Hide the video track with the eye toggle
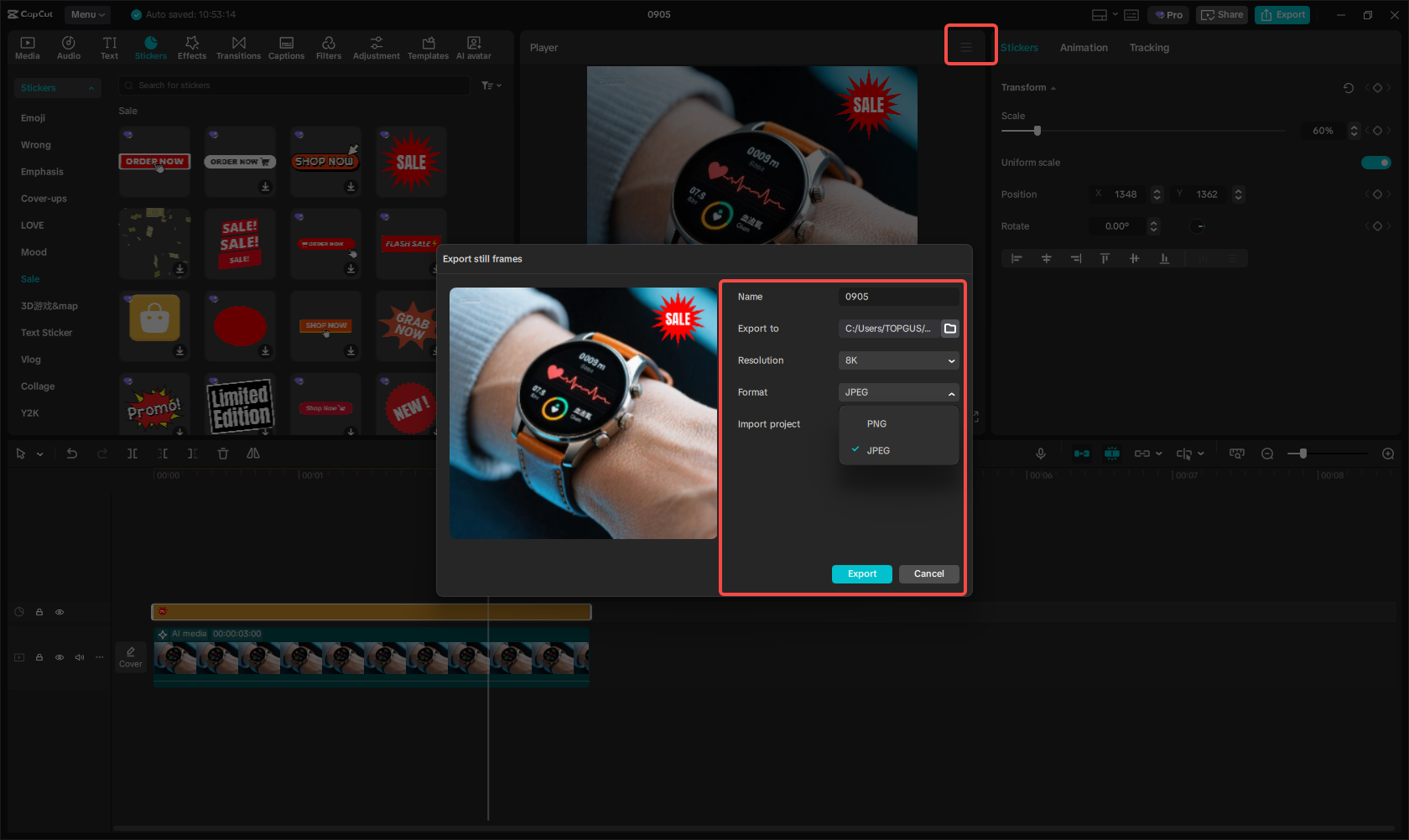 [x=60, y=657]
